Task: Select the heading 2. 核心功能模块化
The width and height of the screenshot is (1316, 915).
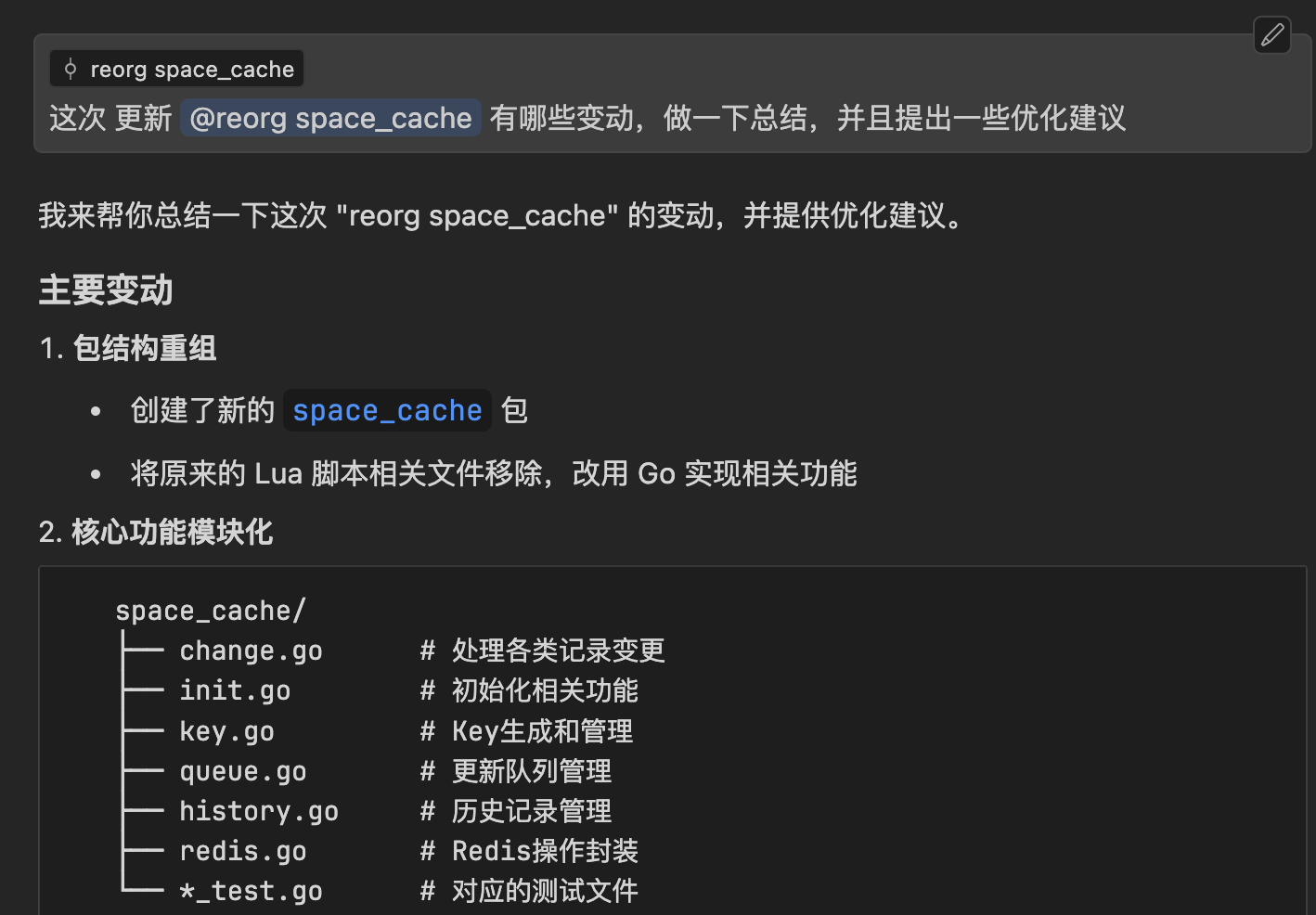Action: [x=156, y=532]
